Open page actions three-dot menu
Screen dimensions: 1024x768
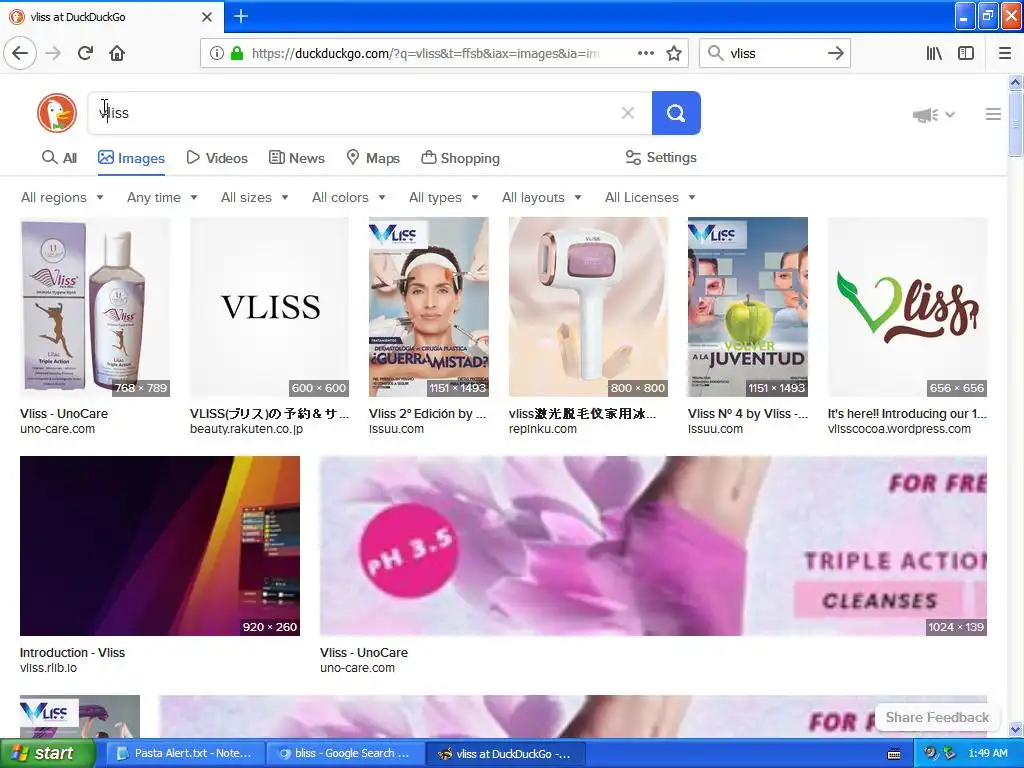[645, 53]
